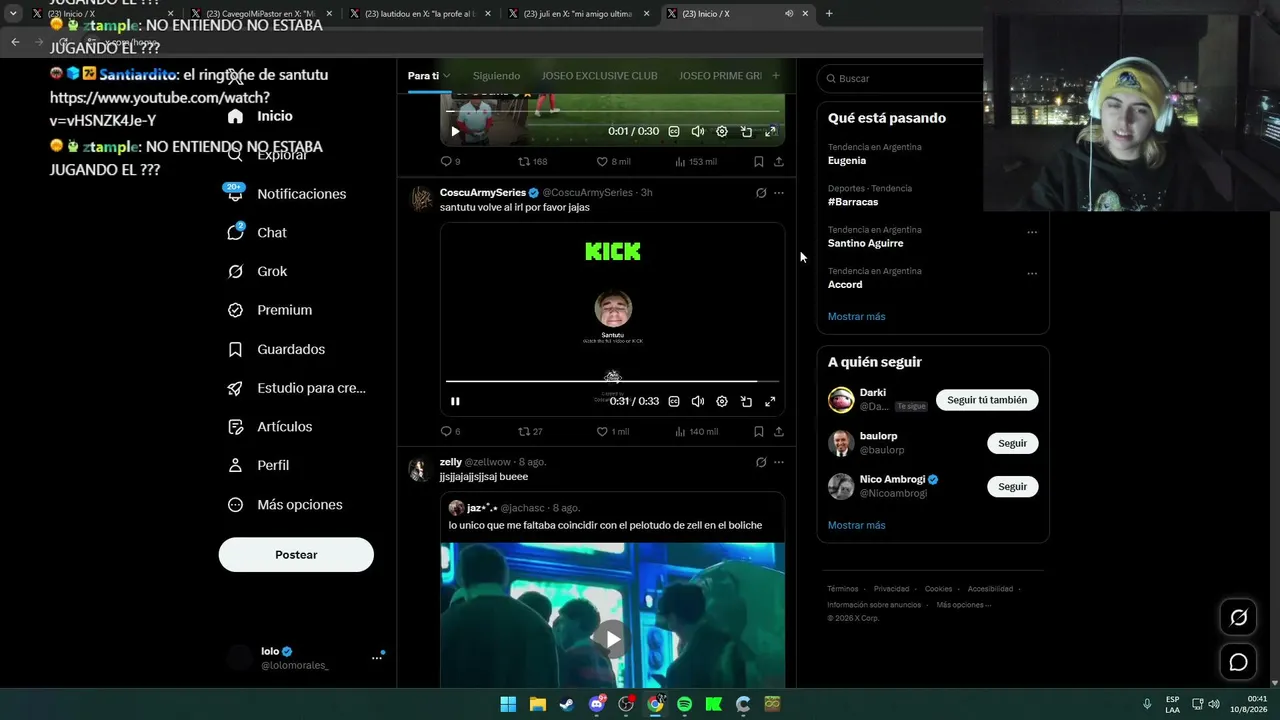Mute the Kick video audio
Screen dimensions: 1280x720
698,401
